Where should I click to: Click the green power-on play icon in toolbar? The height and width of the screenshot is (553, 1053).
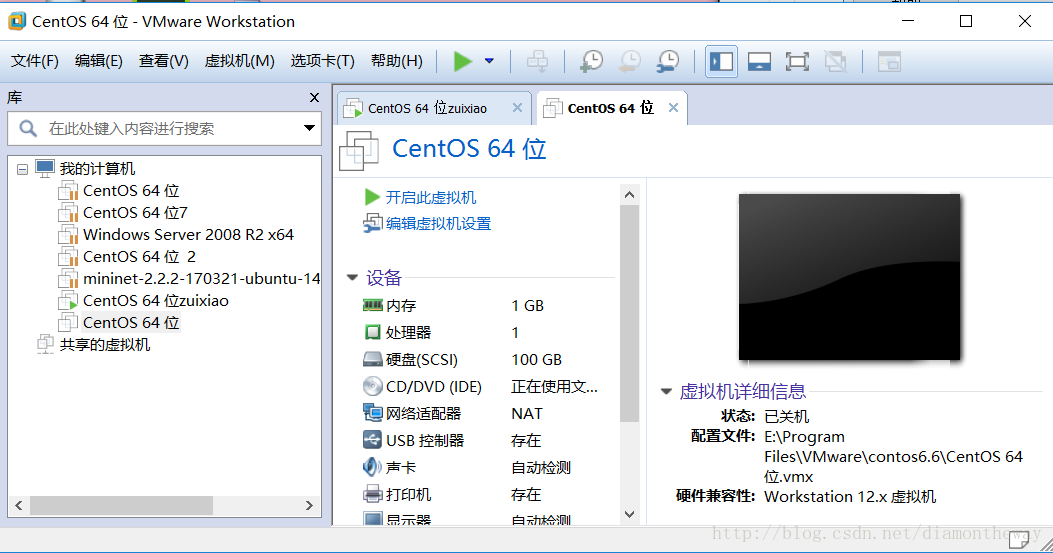(463, 61)
